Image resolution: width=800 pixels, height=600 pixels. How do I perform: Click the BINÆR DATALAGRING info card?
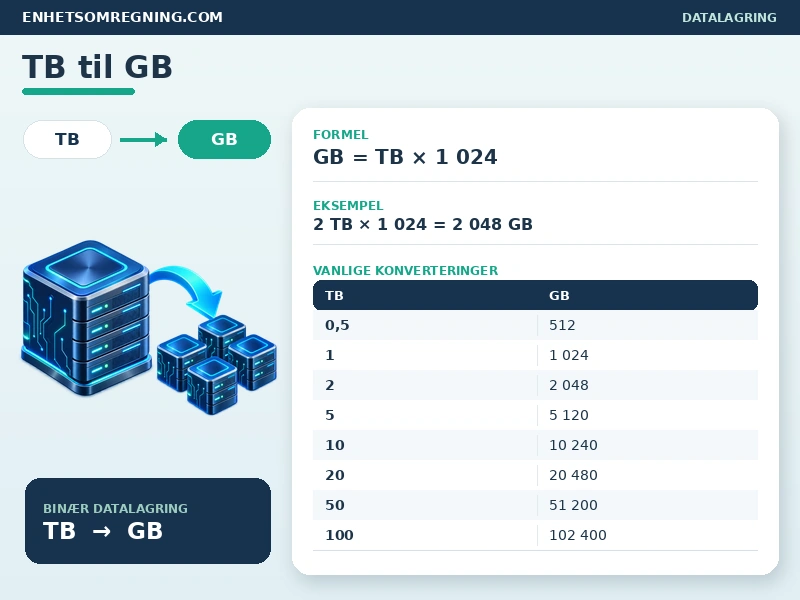148,521
